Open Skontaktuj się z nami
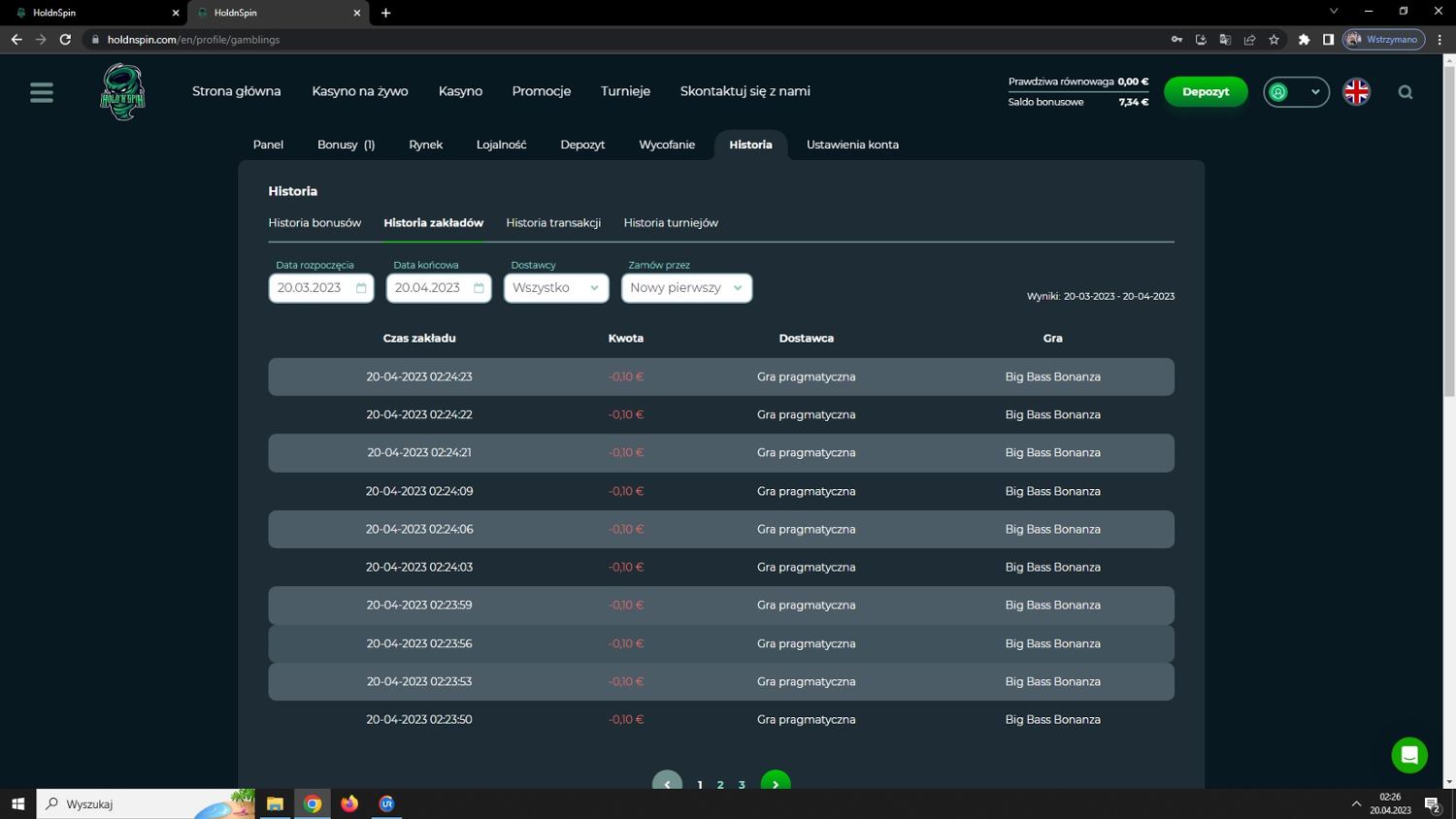This screenshot has height=819, width=1456. pos(745,91)
